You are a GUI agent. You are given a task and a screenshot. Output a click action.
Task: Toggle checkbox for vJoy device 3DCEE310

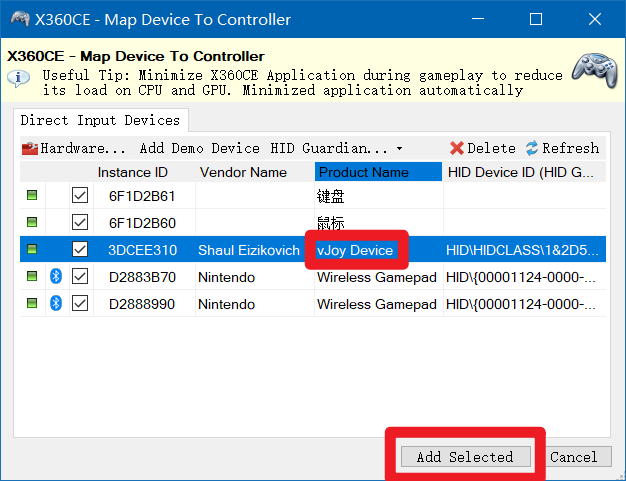[x=80, y=249]
